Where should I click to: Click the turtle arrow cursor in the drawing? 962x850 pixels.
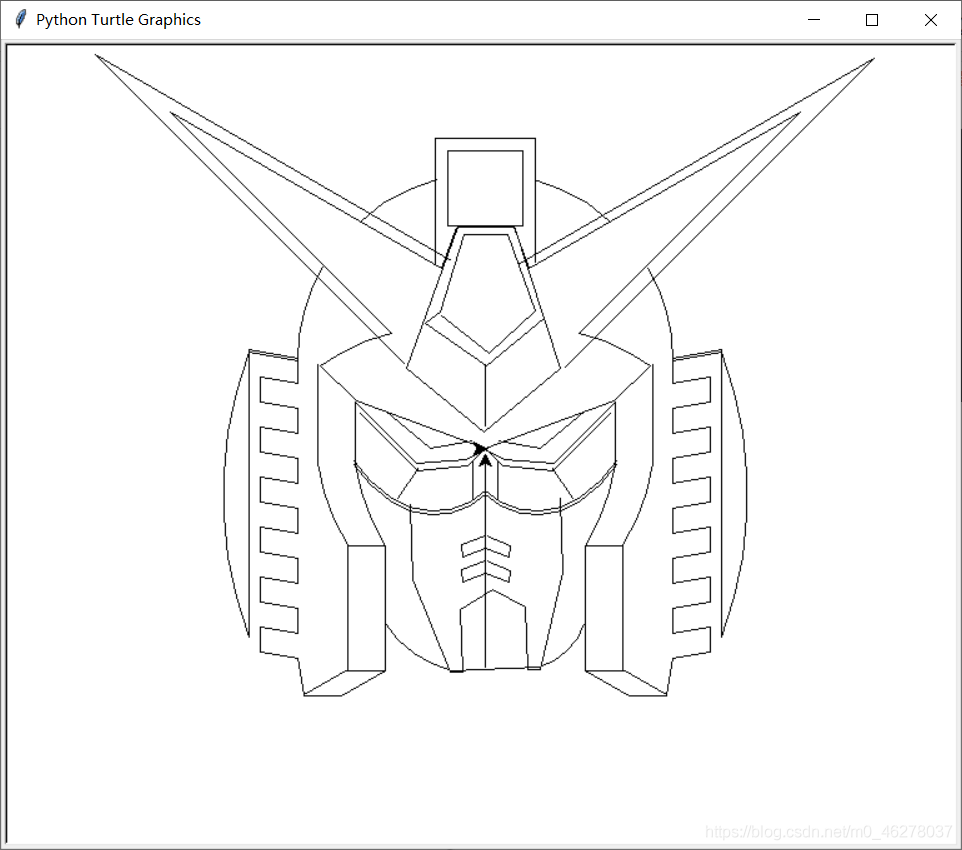(485, 458)
